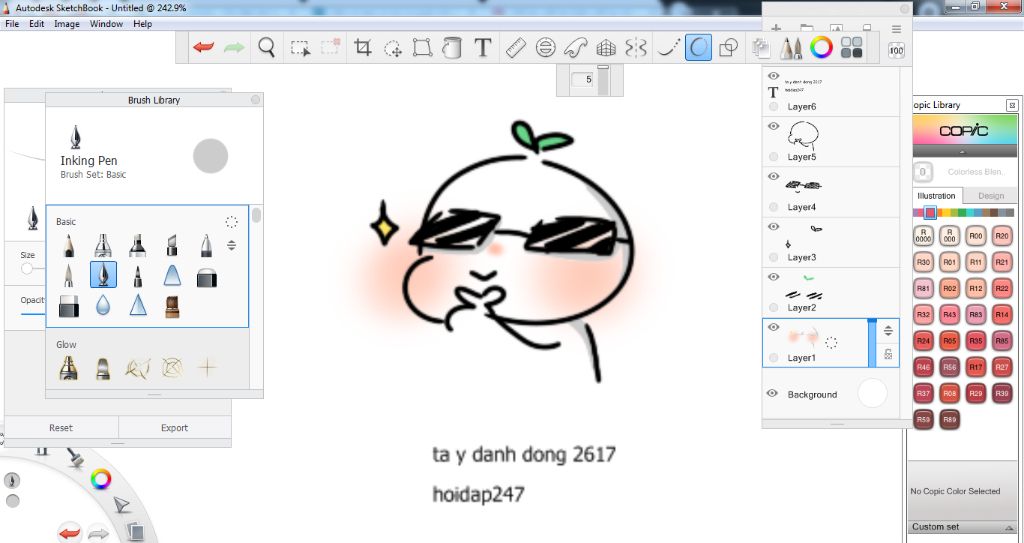
Task: Select the Layer5 thumbnail
Action: point(803,135)
